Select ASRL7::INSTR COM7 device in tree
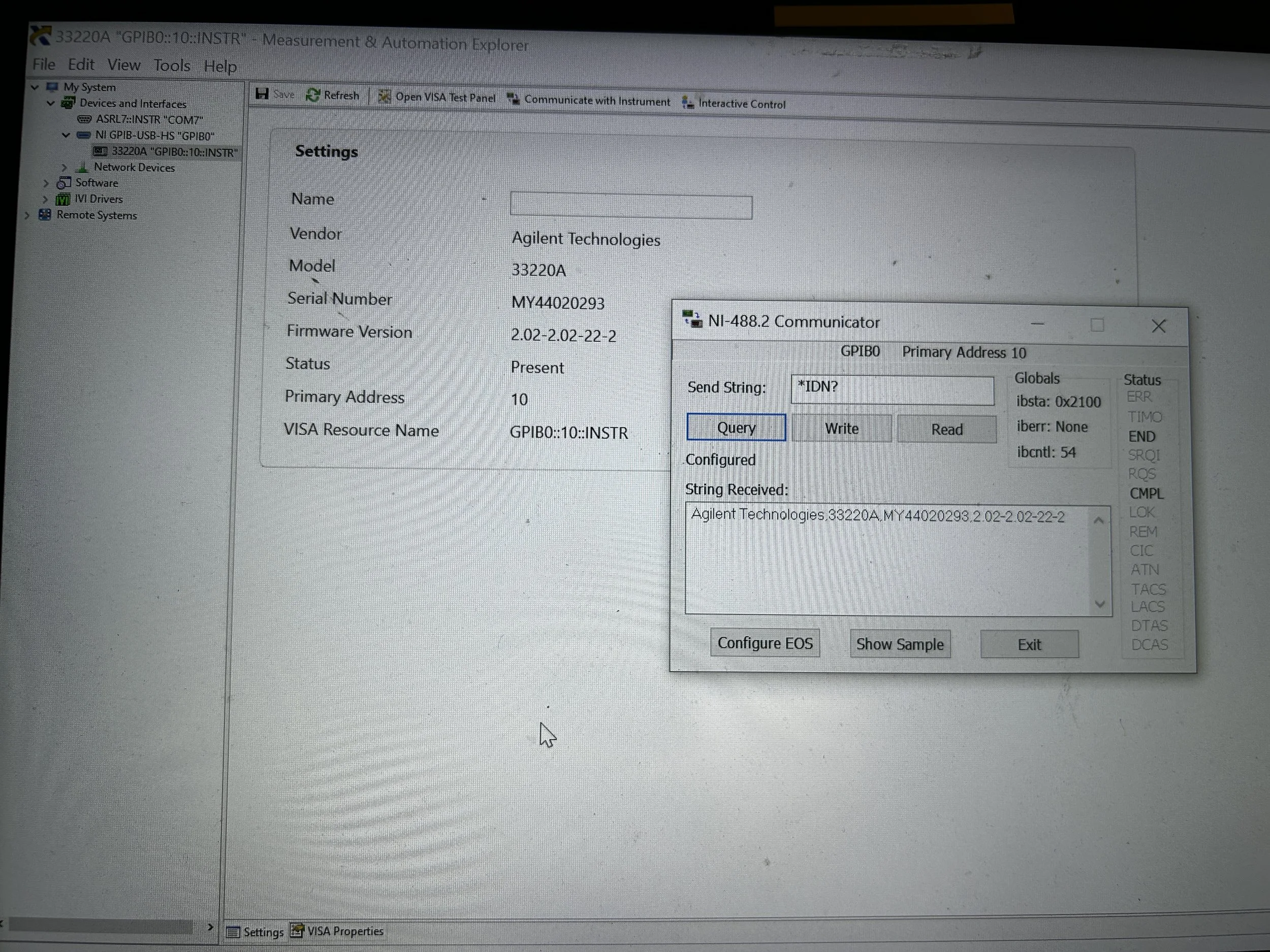The width and height of the screenshot is (1270, 952). pos(149,119)
